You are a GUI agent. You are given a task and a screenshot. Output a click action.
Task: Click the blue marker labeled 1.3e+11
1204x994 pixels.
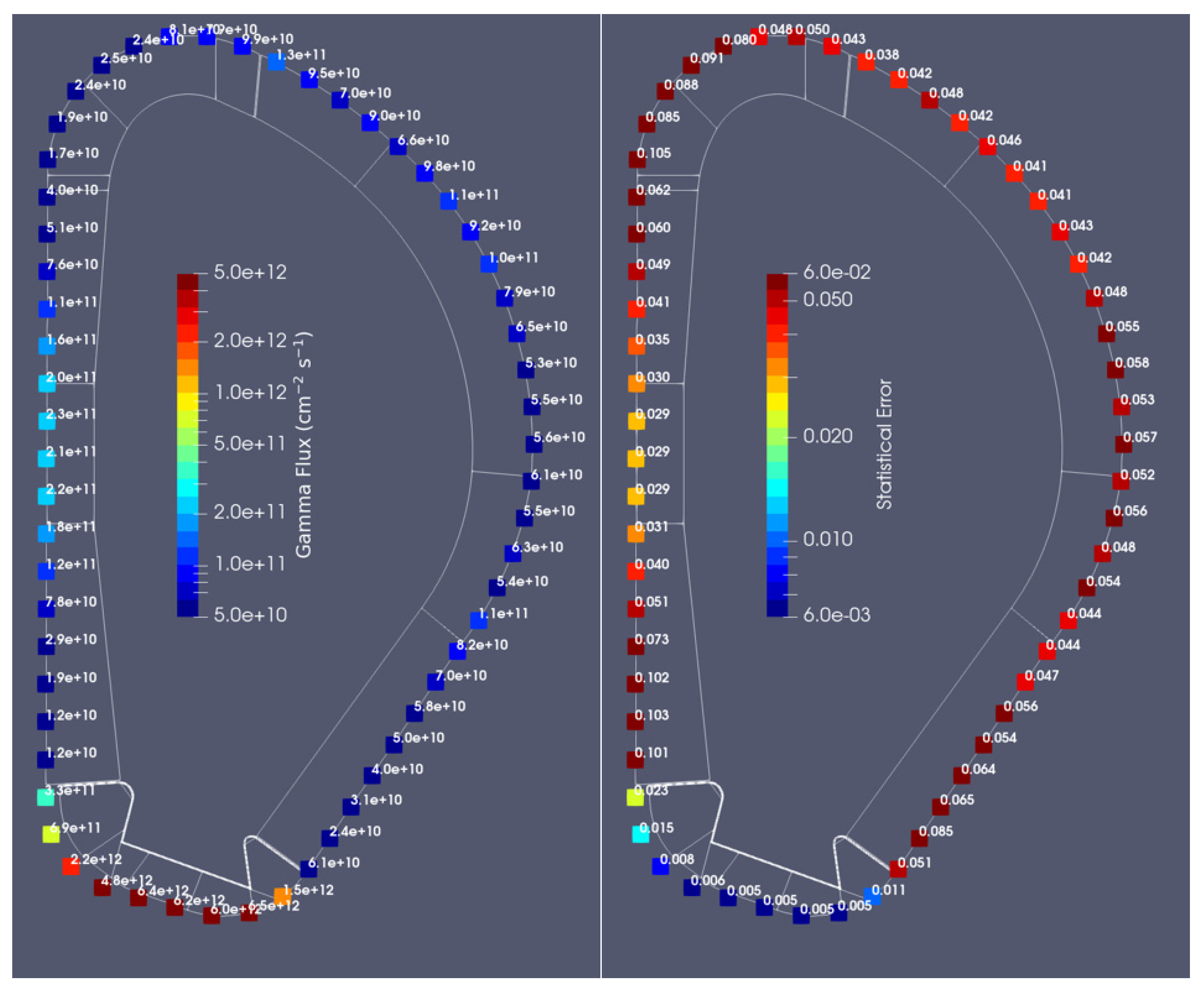point(277,62)
